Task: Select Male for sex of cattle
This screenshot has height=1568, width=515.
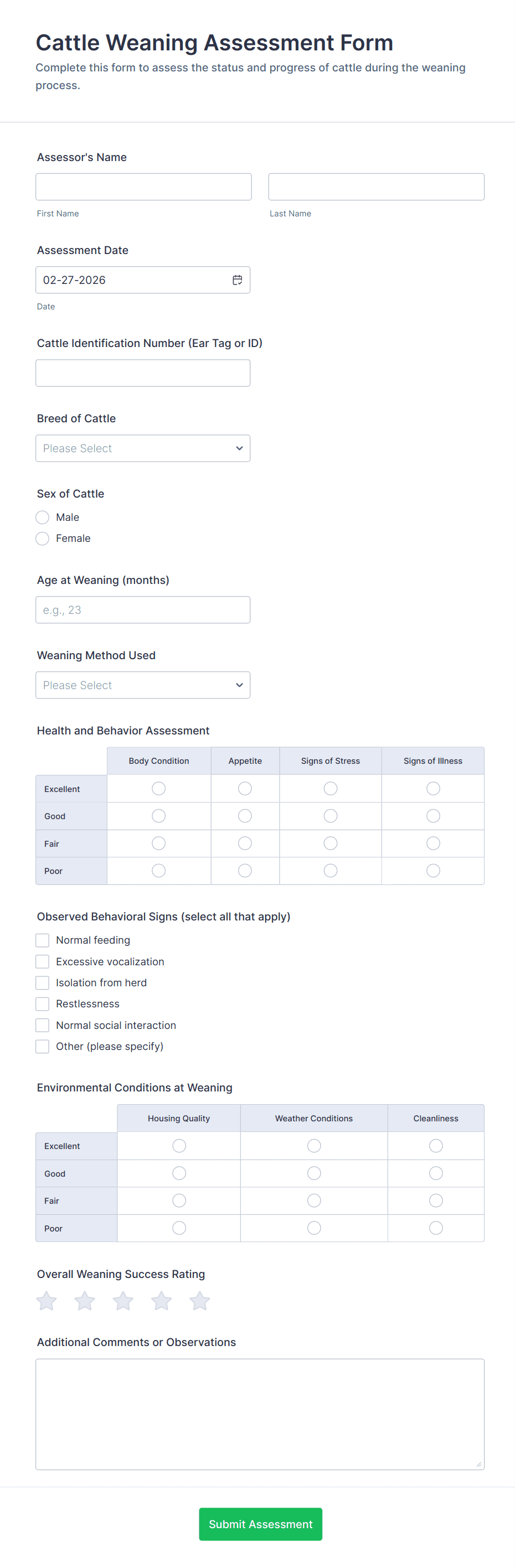Action: [42, 518]
